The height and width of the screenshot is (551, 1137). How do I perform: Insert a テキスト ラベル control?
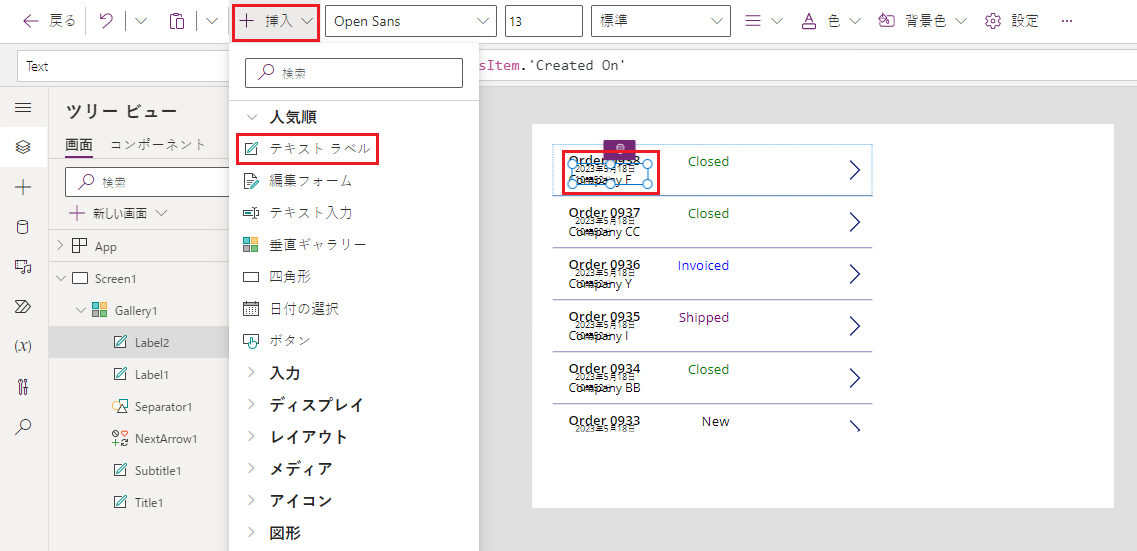click(307, 149)
